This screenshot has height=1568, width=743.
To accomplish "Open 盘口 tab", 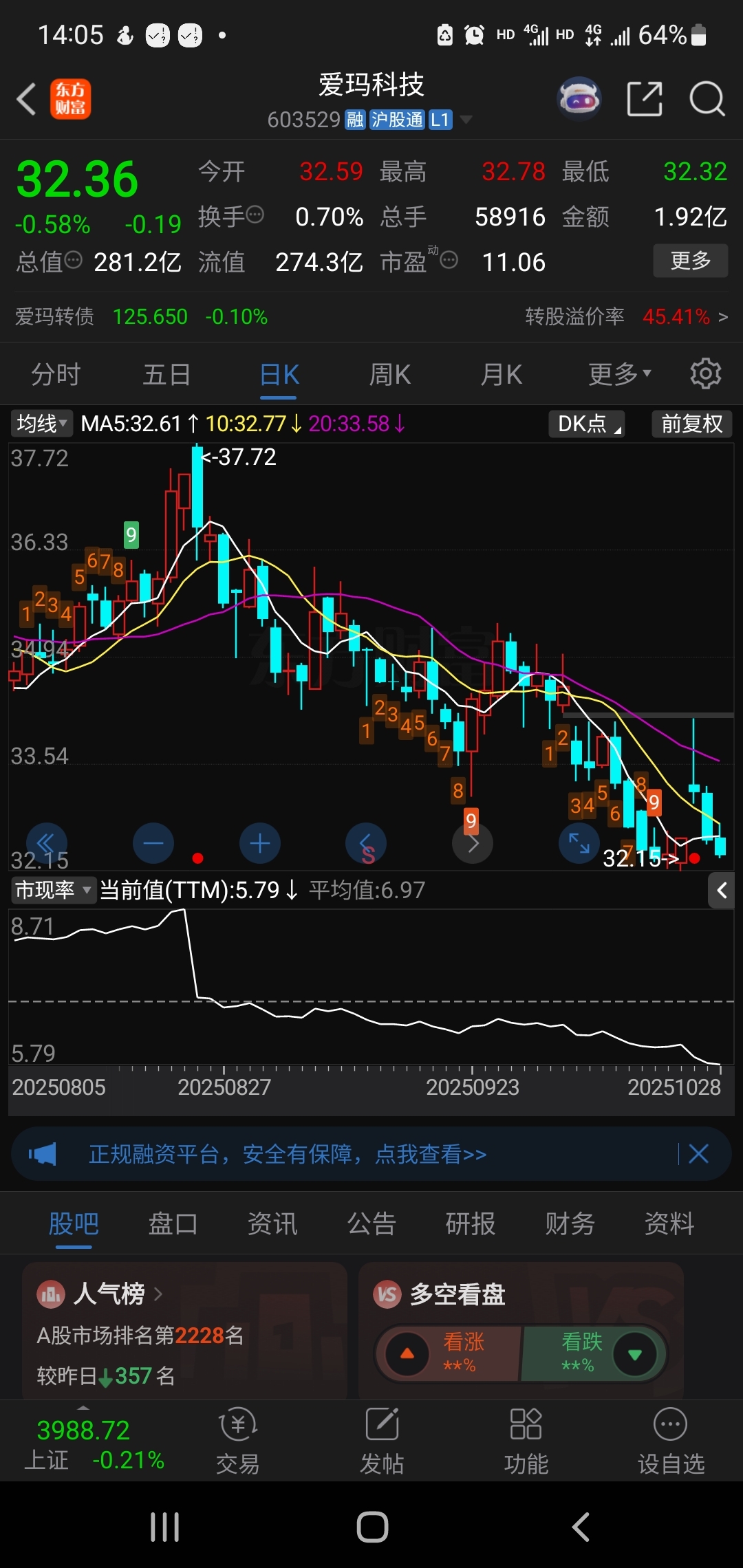I will [x=173, y=1224].
